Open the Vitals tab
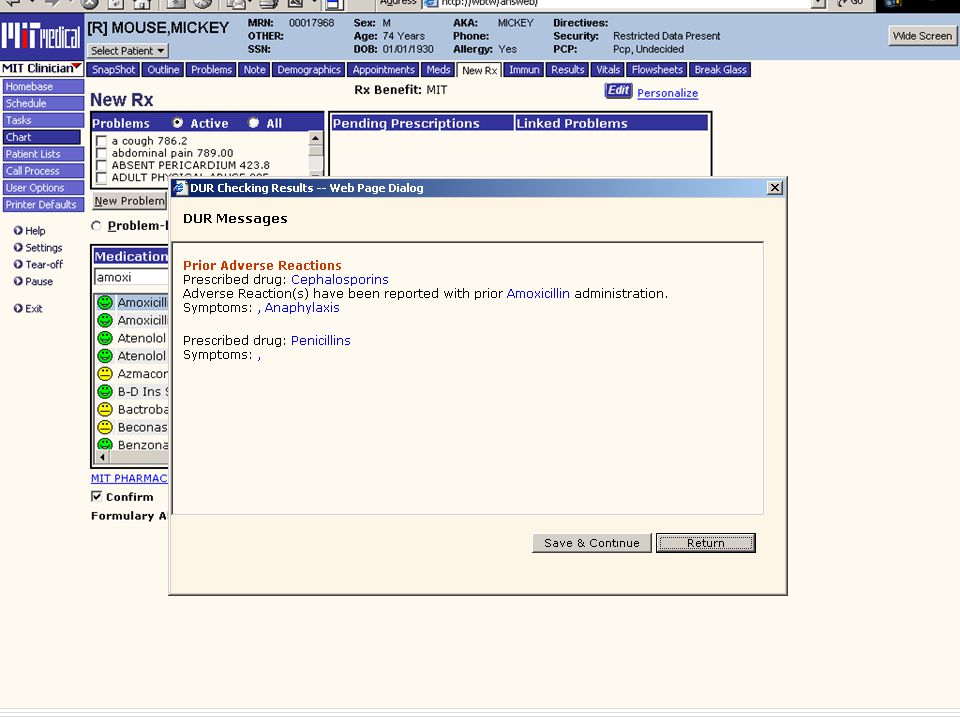 click(x=608, y=70)
